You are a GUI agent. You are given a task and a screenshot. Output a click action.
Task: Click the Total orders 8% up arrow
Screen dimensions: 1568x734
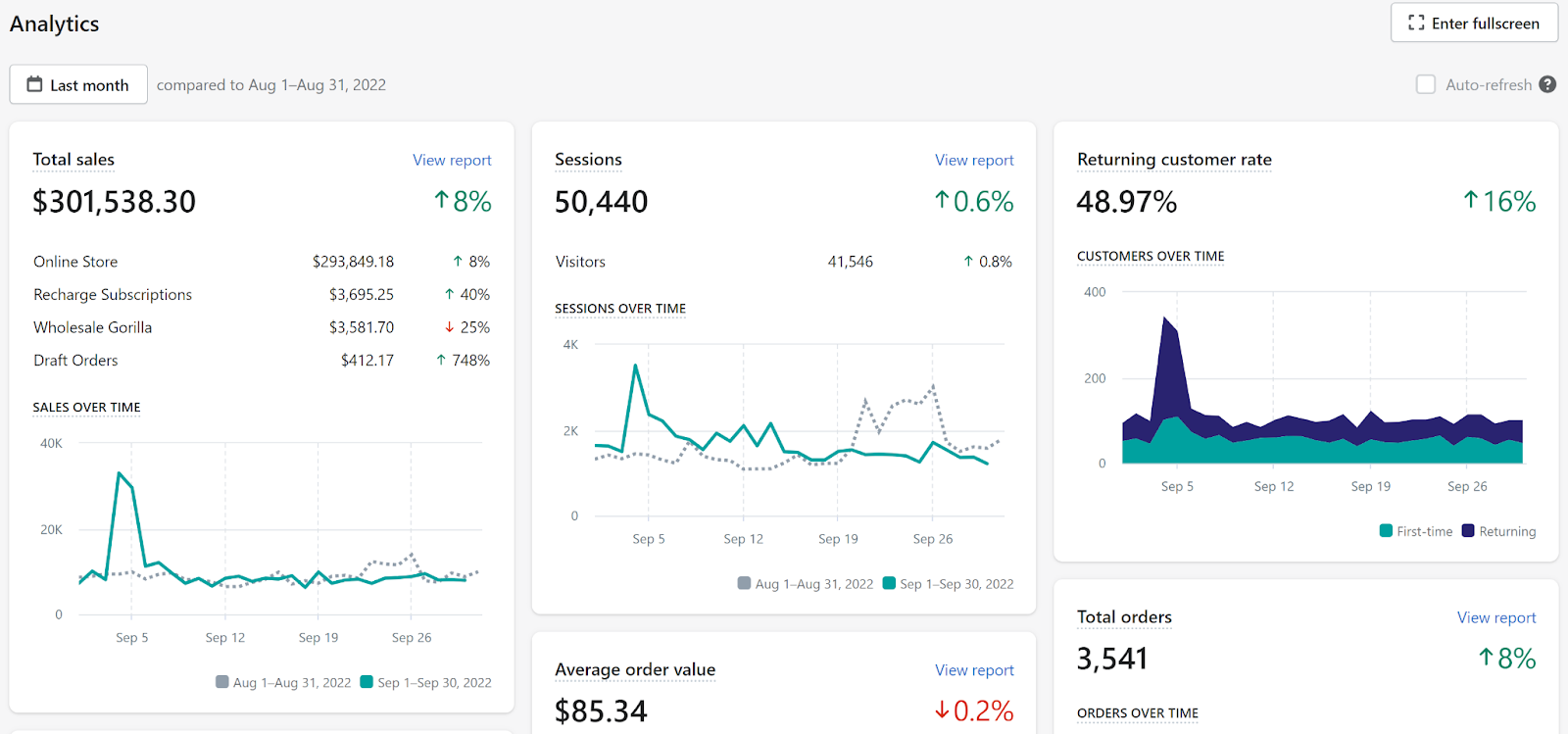pos(1486,658)
